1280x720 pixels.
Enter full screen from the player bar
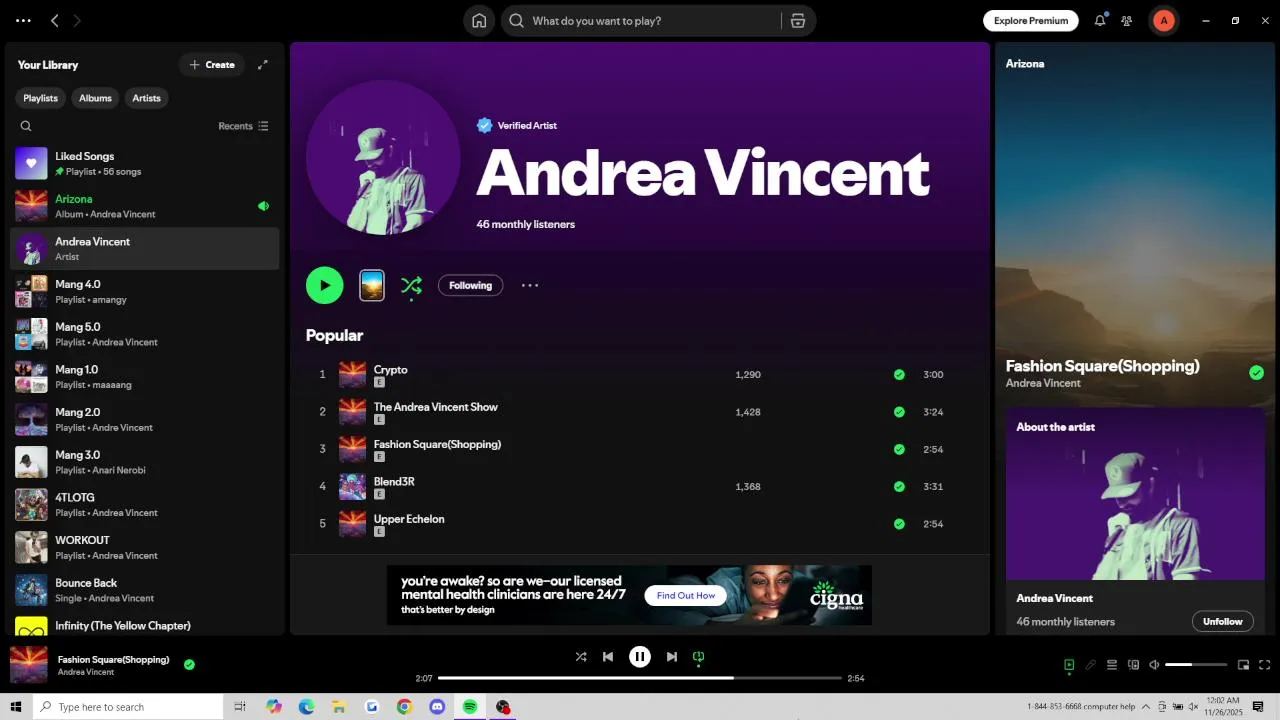point(1265,665)
